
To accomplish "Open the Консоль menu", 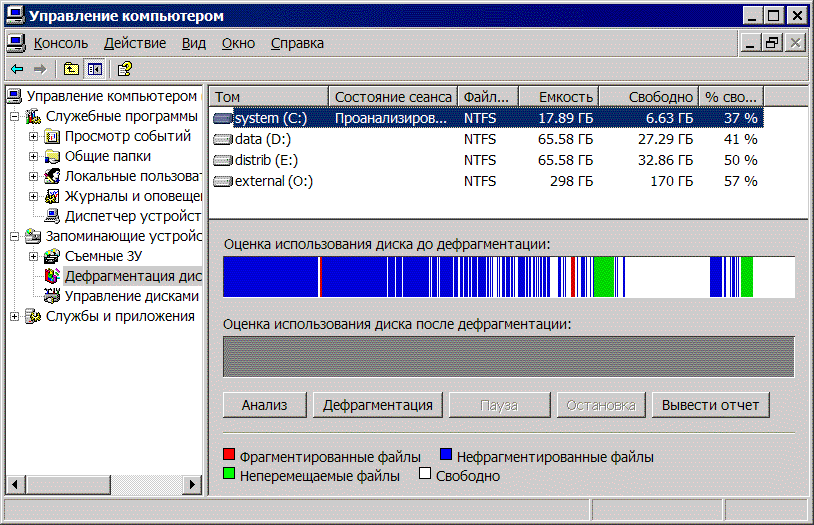I will [x=61, y=43].
